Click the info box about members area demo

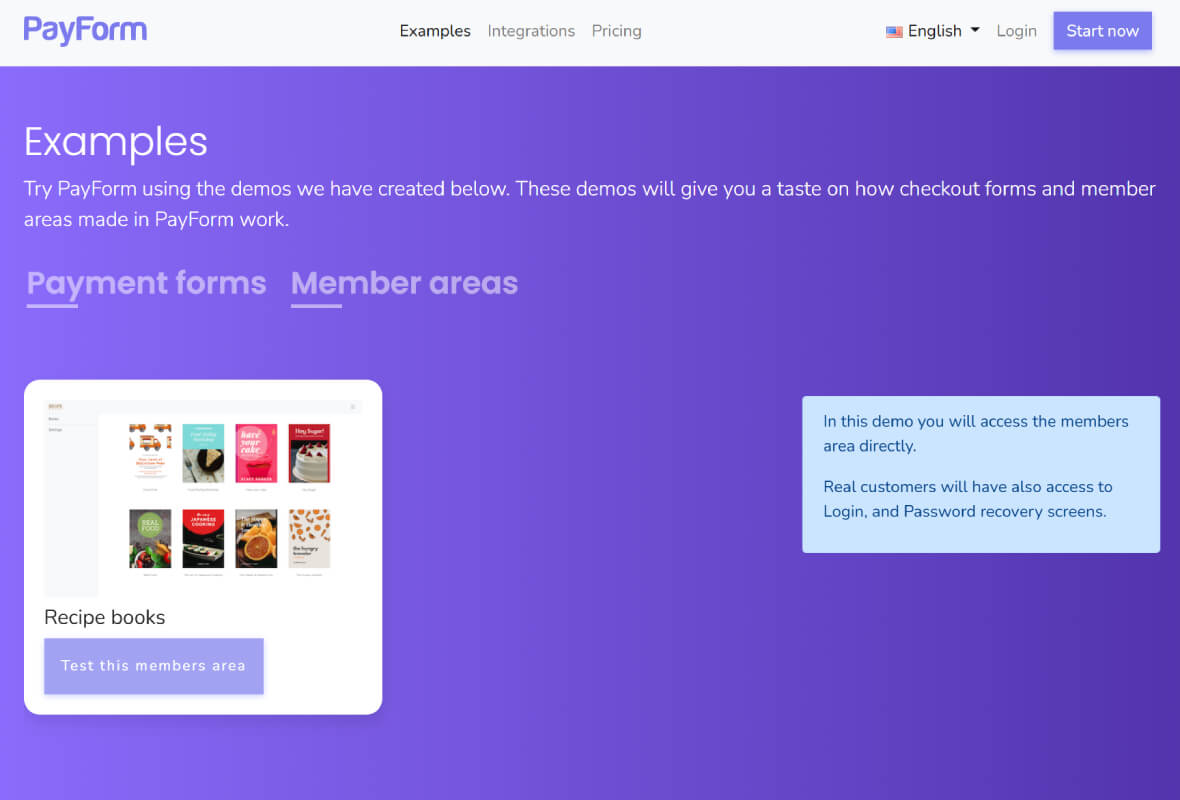point(981,474)
